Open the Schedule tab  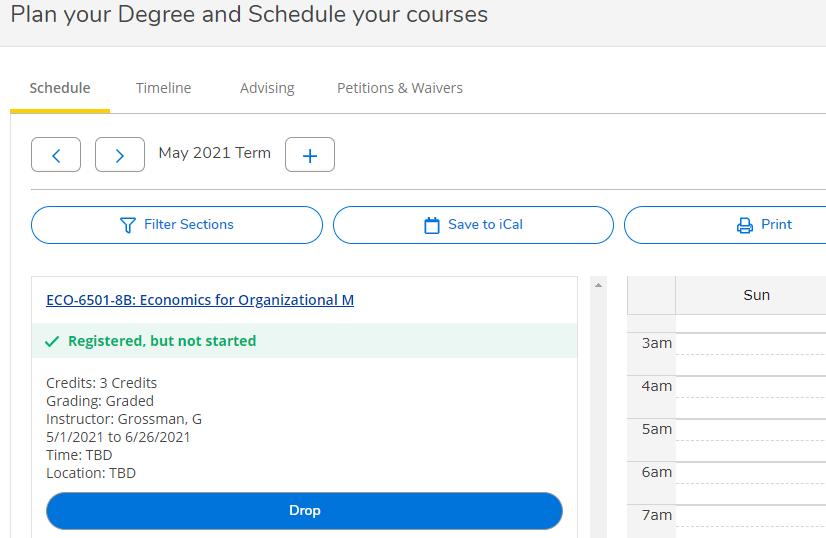[x=60, y=88]
